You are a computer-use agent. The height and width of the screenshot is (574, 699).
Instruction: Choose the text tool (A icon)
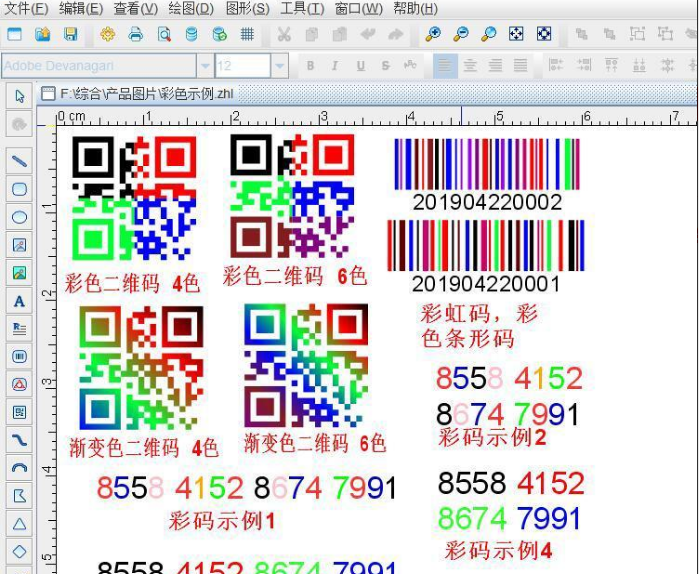coord(18,301)
